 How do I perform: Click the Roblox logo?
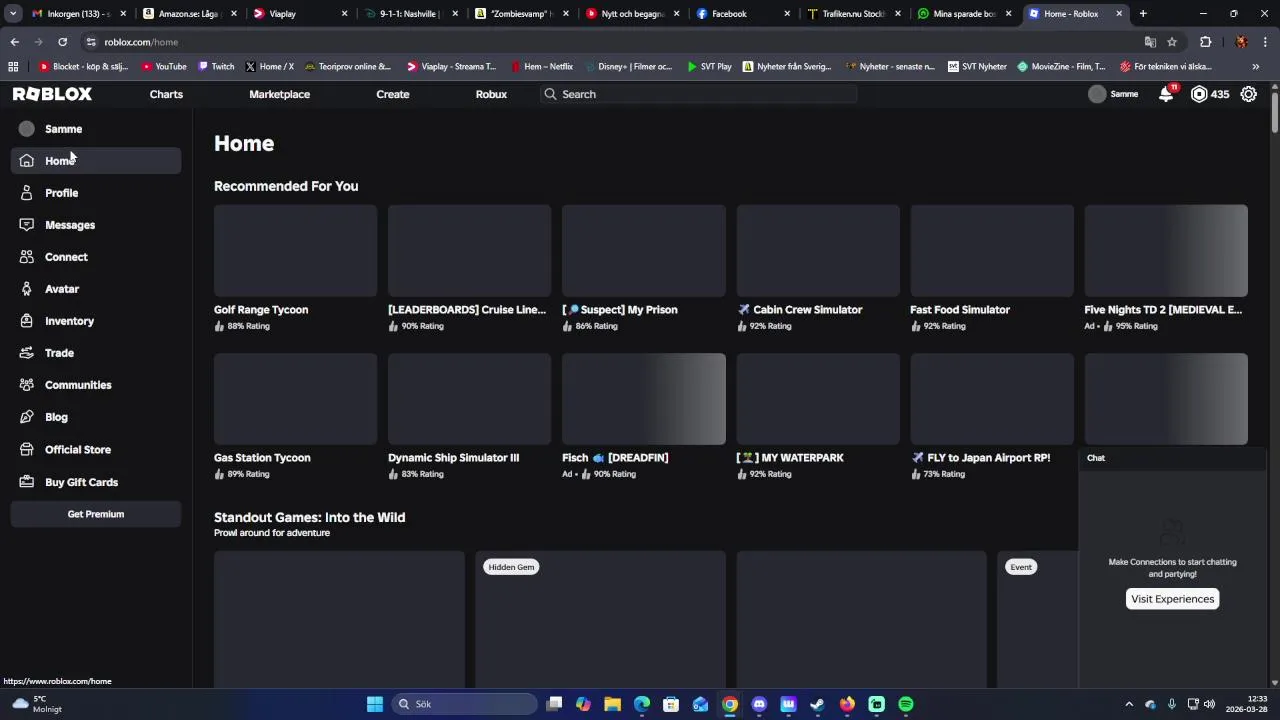pos(52,94)
